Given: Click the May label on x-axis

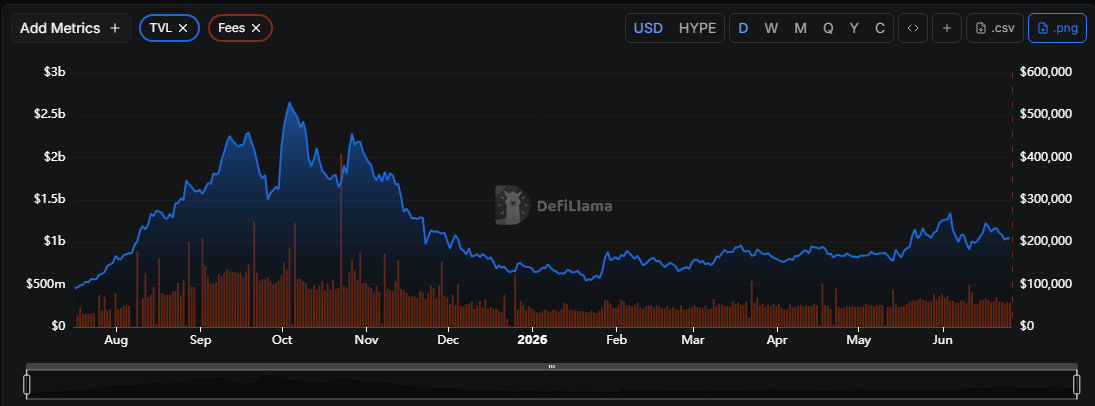Looking at the screenshot, I should pos(858,340).
